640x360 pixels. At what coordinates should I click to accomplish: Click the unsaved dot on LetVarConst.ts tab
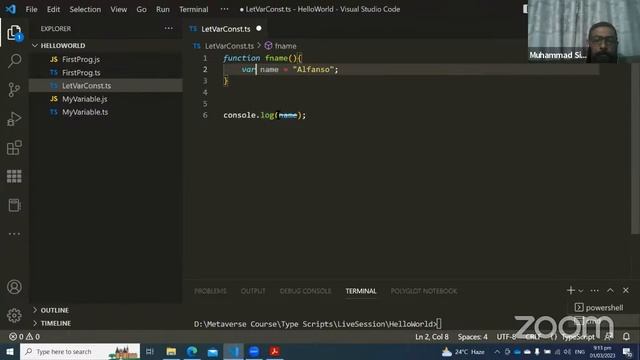point(259,29)
